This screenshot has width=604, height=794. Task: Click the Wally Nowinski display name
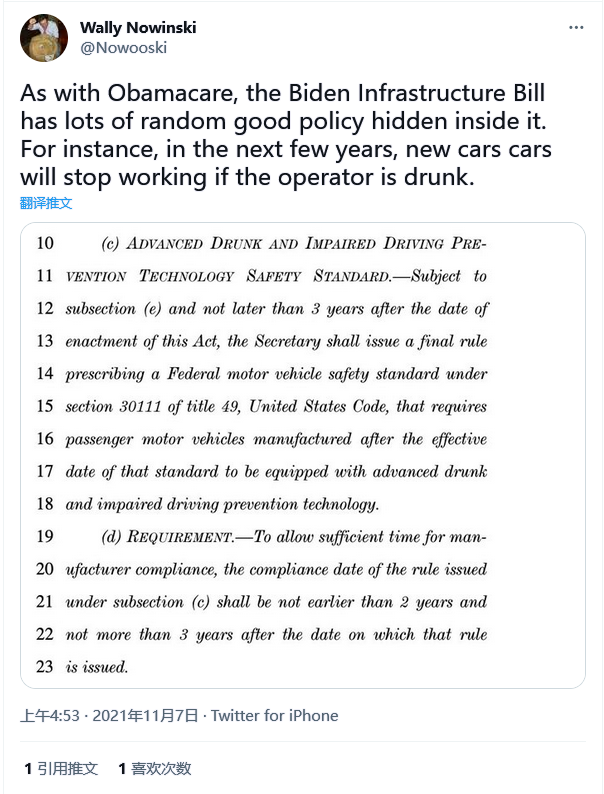click(138, 28)
